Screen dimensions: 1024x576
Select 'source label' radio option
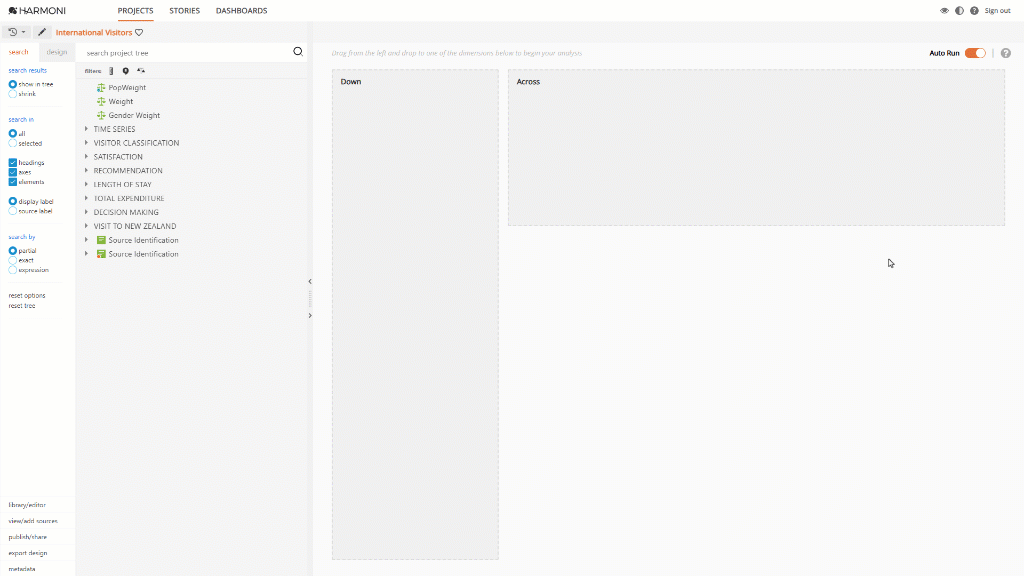[12, 211]
